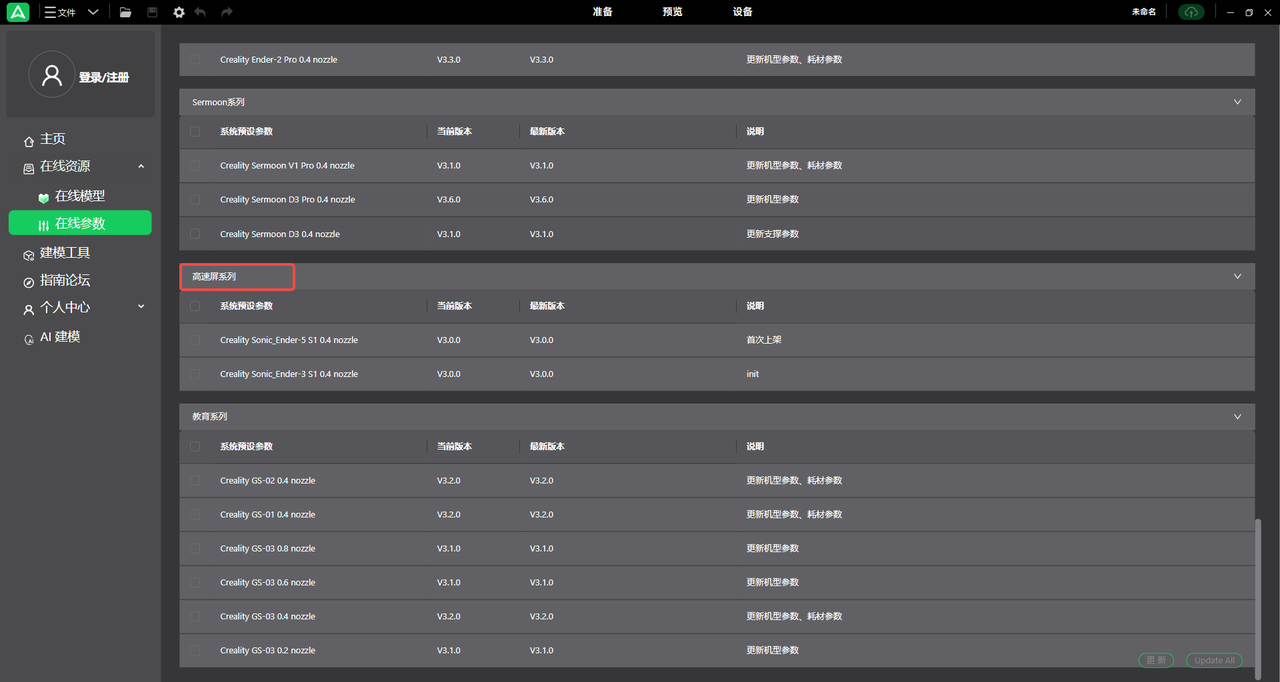
Task: Check the Creality Sermoon V1 Pro checkbox
Action: 195,165
